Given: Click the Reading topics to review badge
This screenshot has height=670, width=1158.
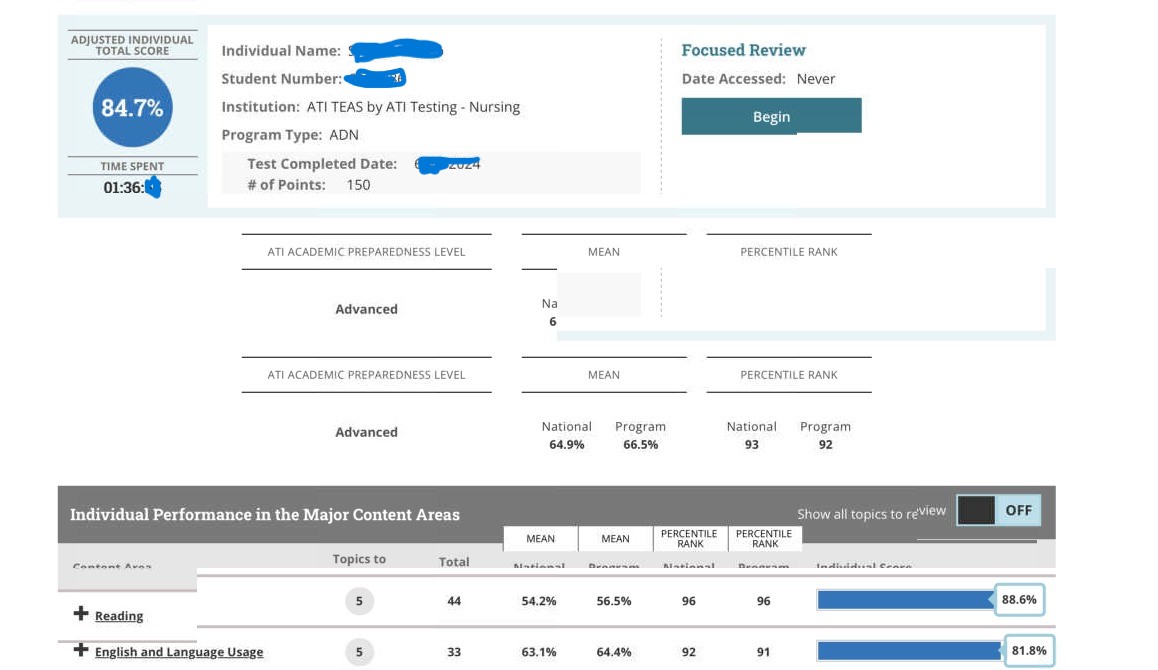Looking at the screenshot, I should coord(359,601).
